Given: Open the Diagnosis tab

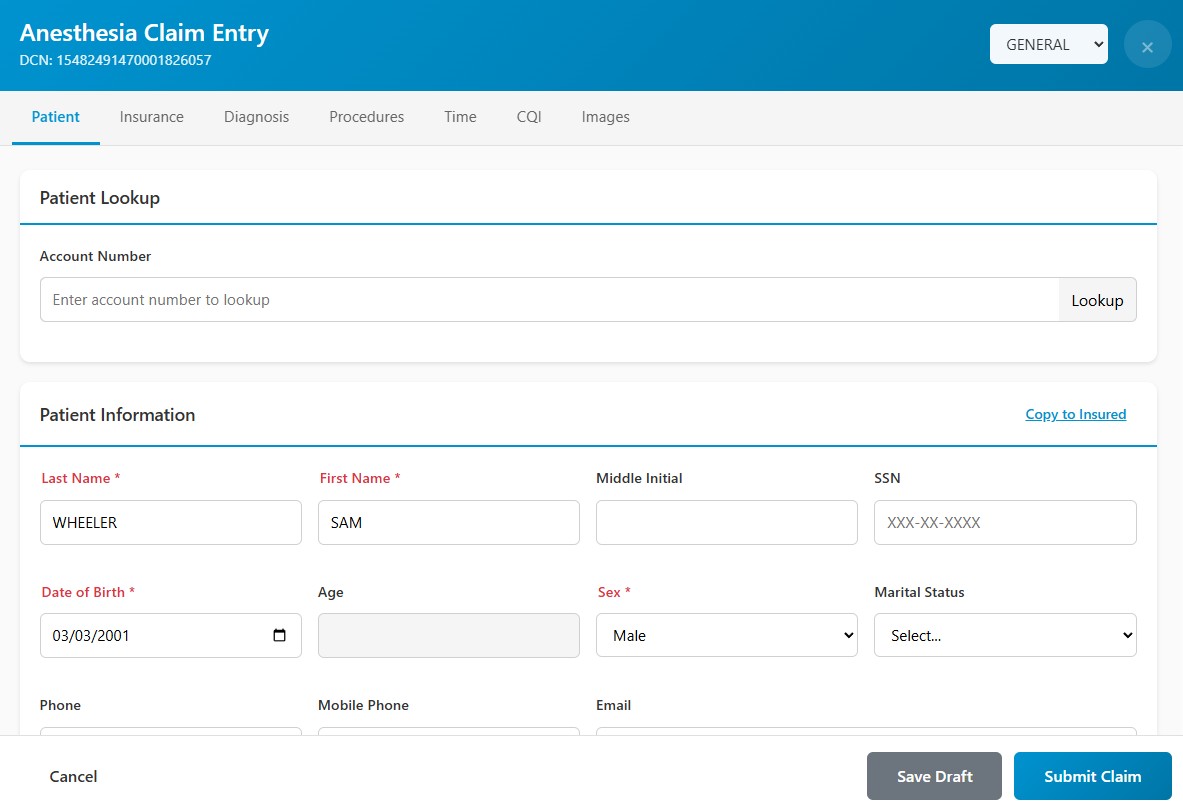Looking at the screenshot, I should click(x=256, y=117).
